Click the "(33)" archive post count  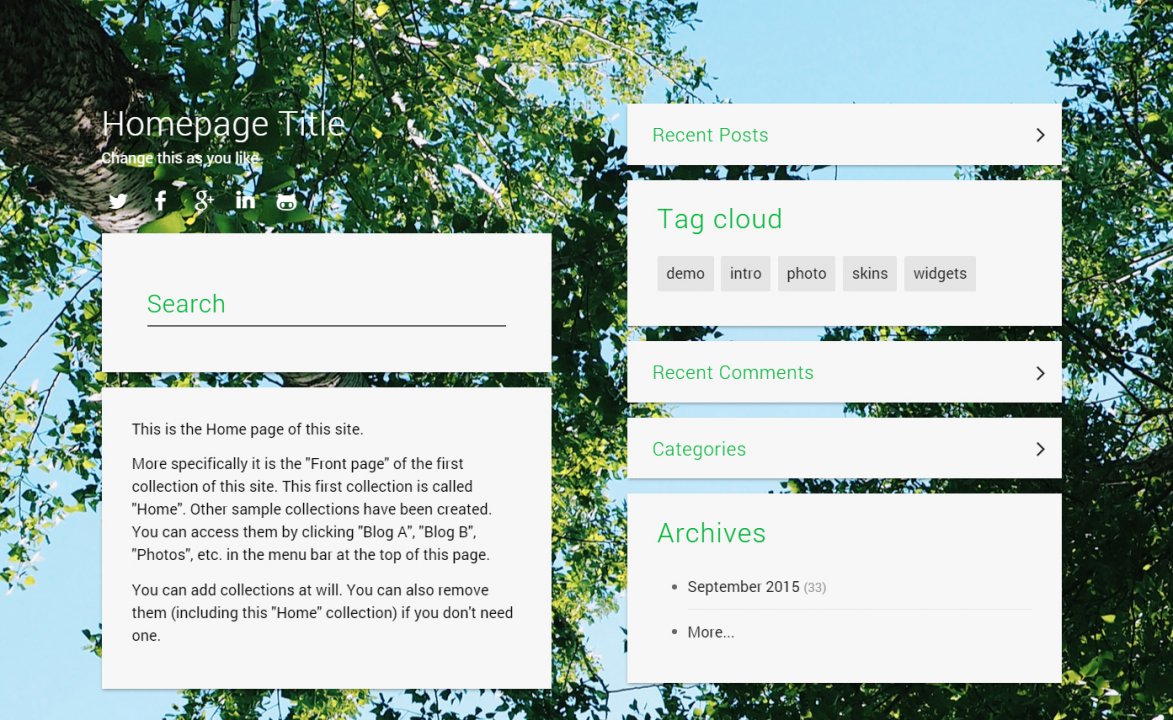click(815, 588)
